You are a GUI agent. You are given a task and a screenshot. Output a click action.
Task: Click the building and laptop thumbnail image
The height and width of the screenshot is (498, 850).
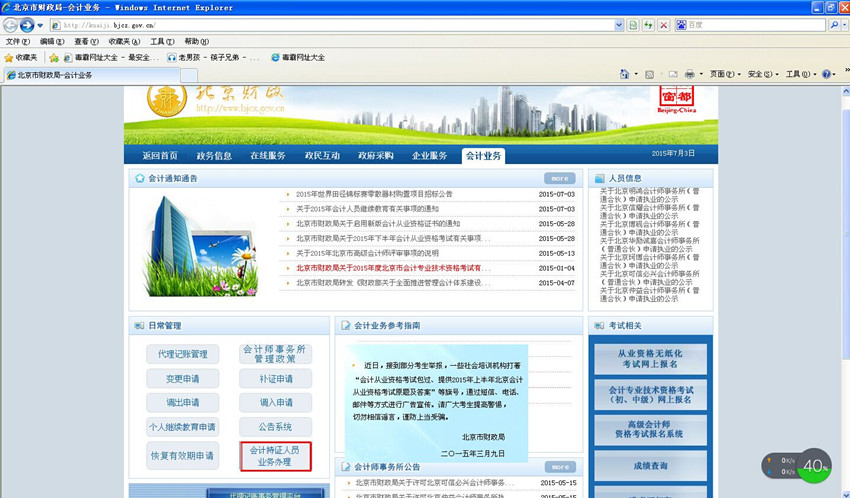coord(201,247)
